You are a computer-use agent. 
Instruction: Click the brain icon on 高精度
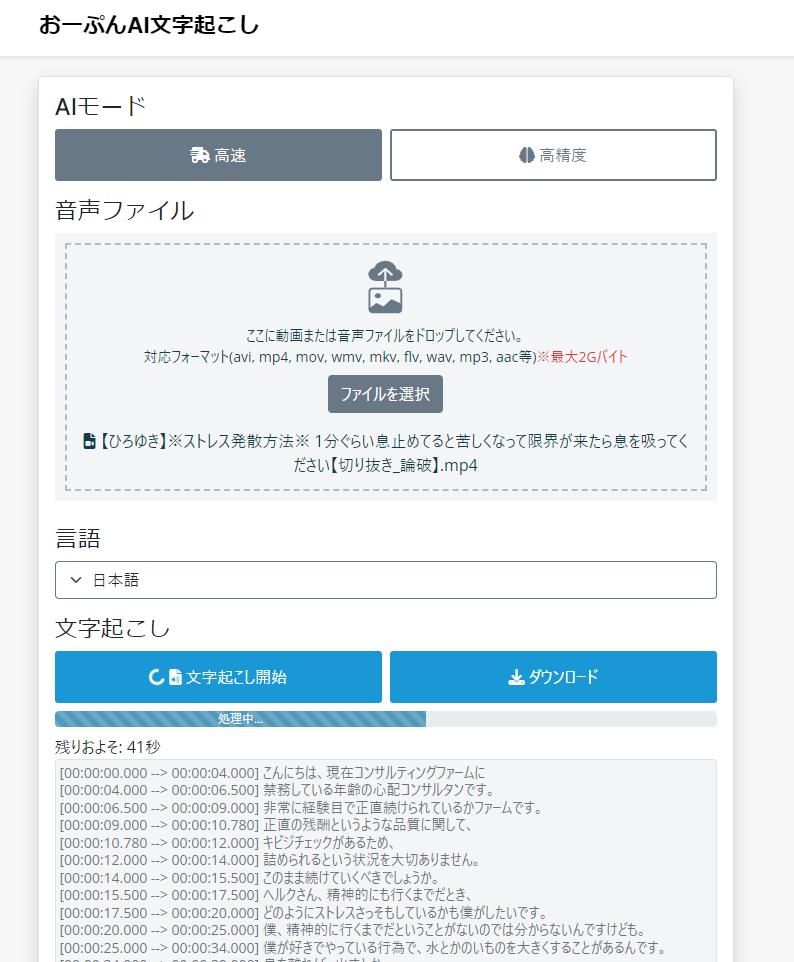(x=526, y=155)
